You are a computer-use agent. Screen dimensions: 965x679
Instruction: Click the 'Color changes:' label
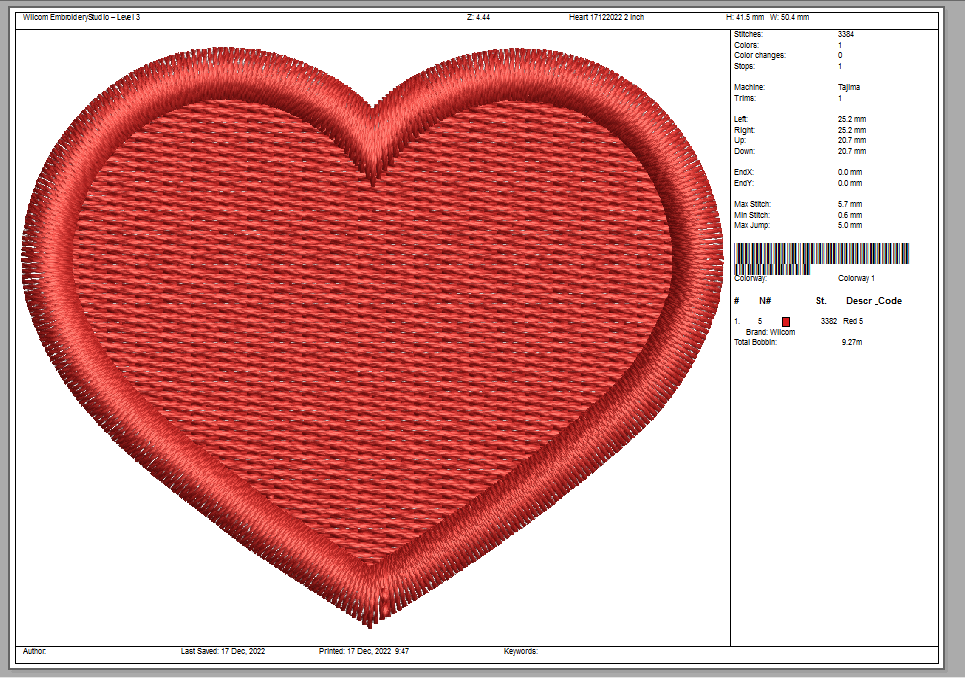tap(759, 55)
